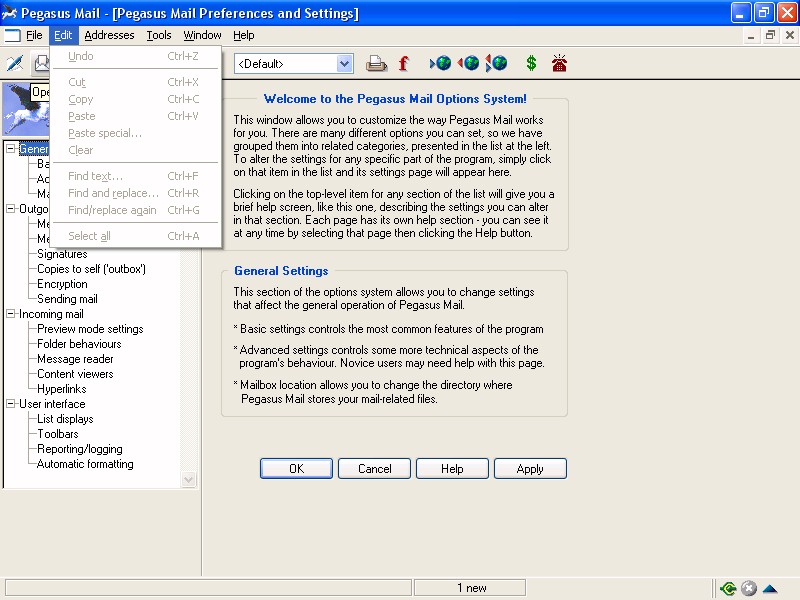Select Preview mode settings tree item
The height and width of the screenshot is (600, 800).
tap(90, 329)
